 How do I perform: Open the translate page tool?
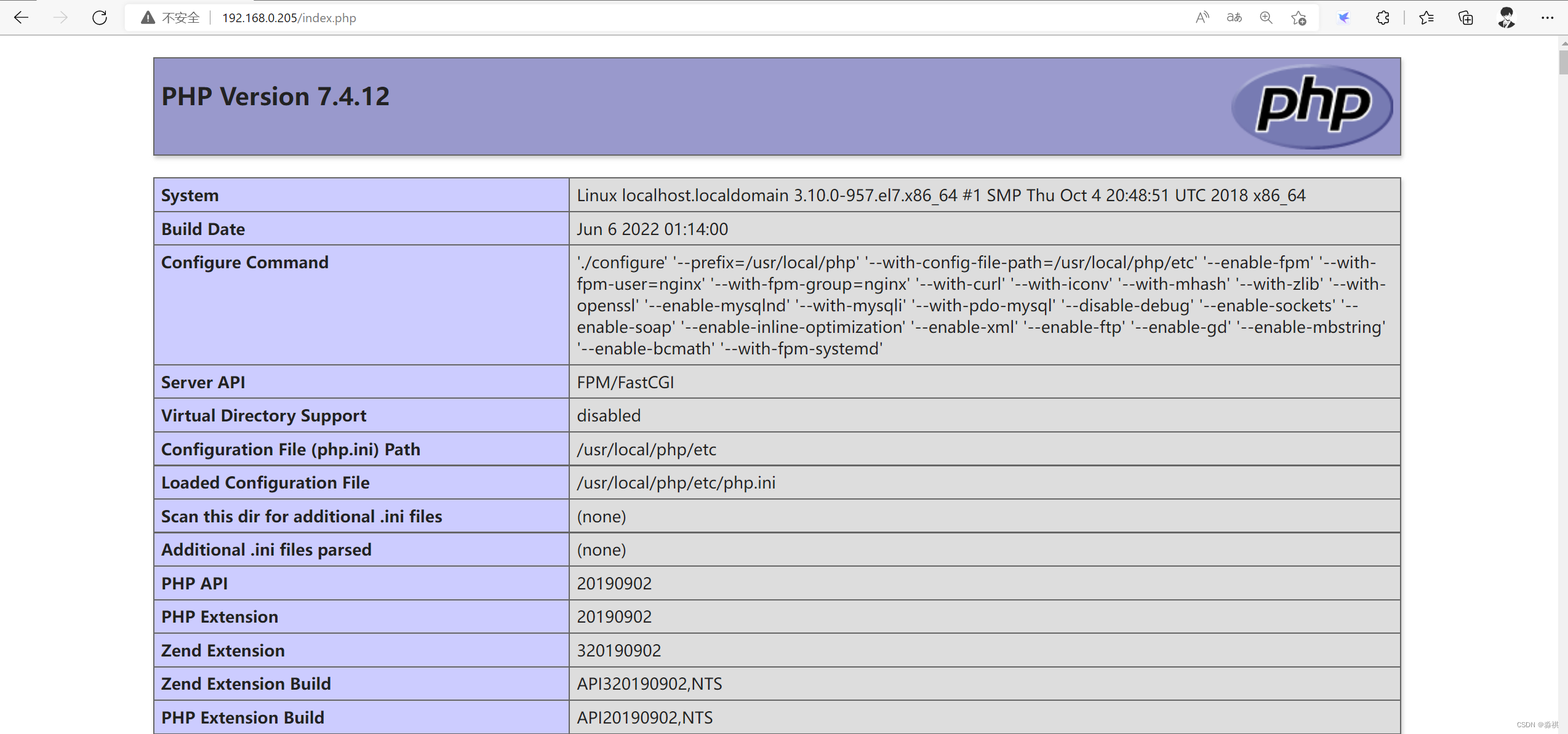click(1233, 17)
